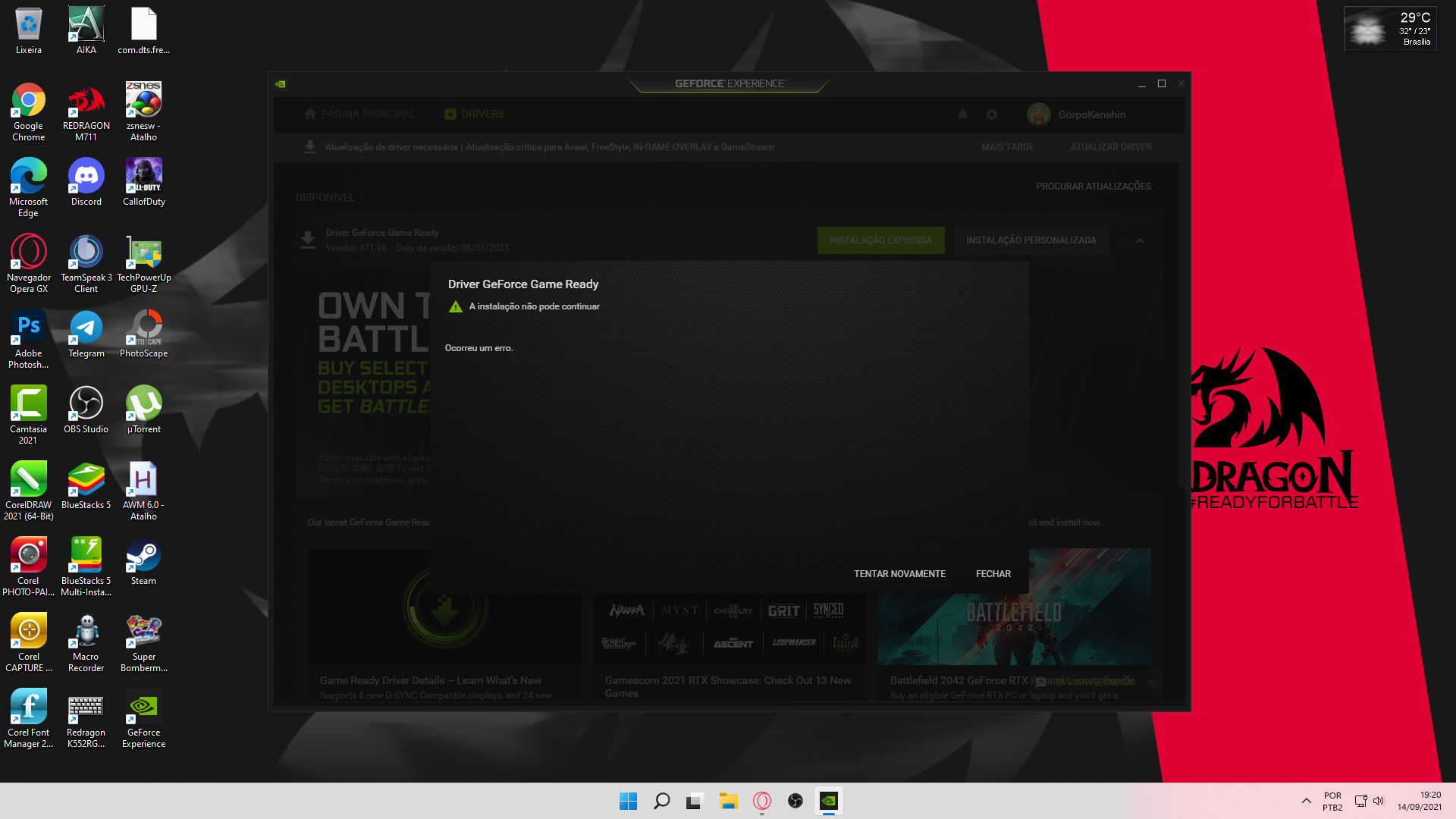
Task: Launch Microsoft Edge from the desktop
Action: point(28,188)
